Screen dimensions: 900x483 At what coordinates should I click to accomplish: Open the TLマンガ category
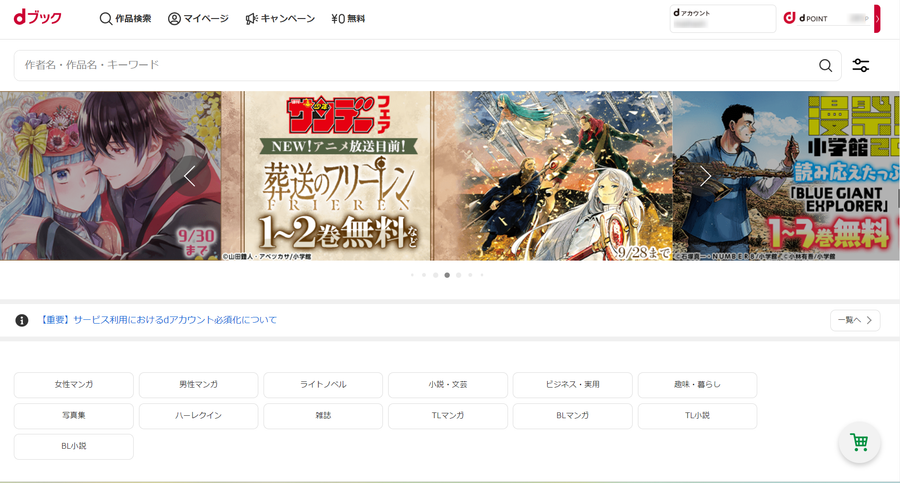(x=448, y=416)
